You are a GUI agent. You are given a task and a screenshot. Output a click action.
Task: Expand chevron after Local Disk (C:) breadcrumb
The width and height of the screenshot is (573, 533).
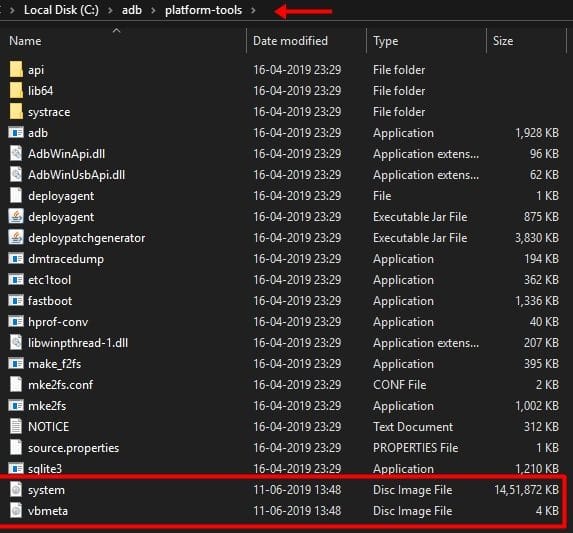tap(110, 10)
